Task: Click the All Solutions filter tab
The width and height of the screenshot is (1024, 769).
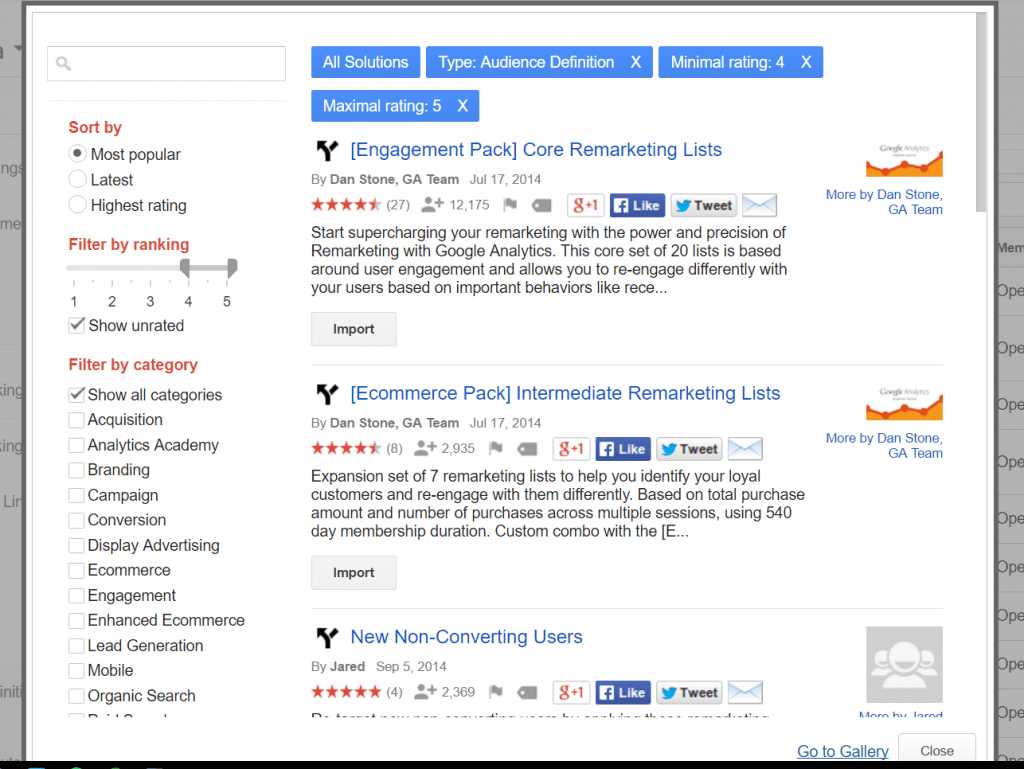Action: 365,62
